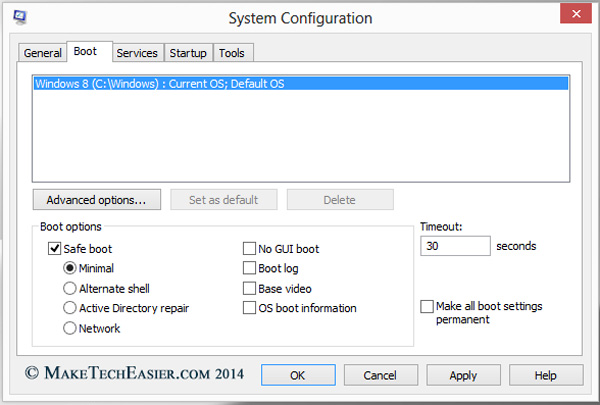600x405 pixels.
Task: Enable Make all boot settings permanent
Action: [x=428, y=306]
